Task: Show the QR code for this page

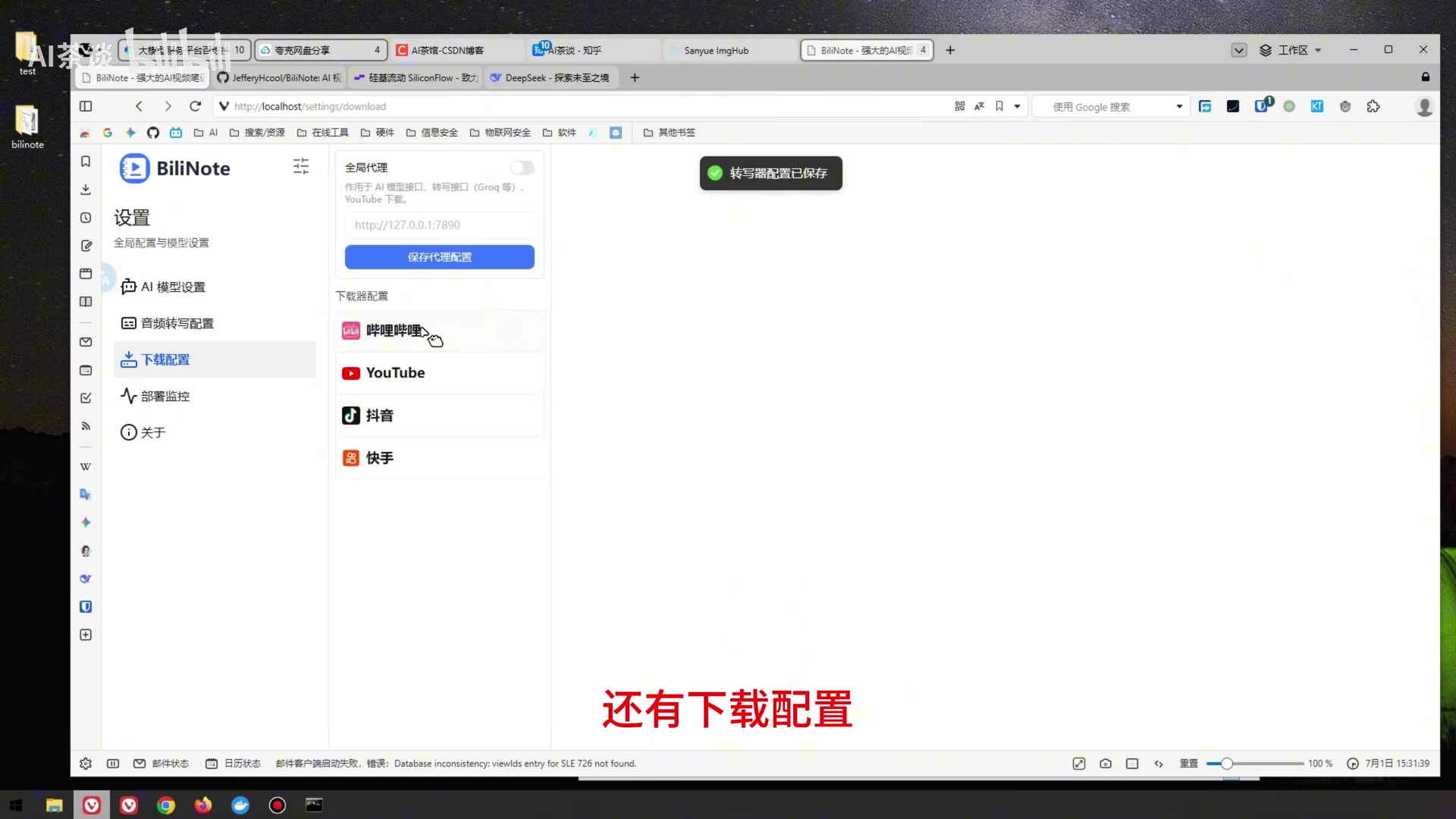Action: (x=960, y=106)
